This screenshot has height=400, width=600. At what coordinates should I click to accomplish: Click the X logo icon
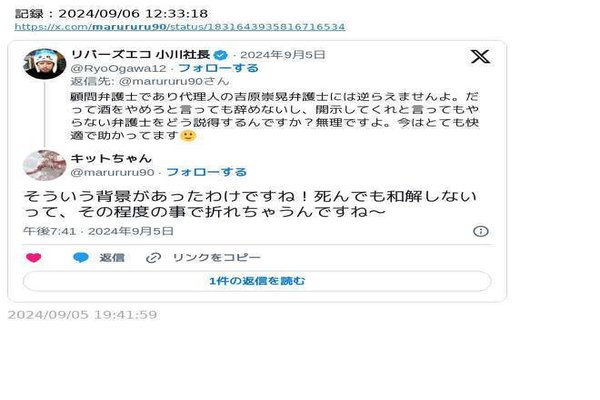pos(480,57)
